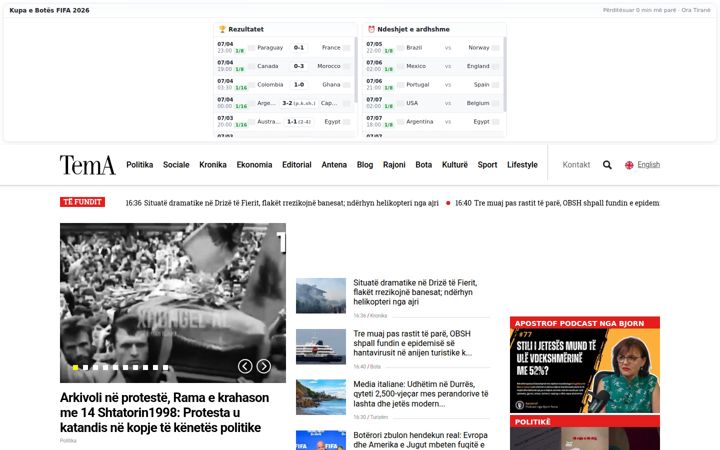Open Drizë fire article thumbnail

click(x=321, y=296)
